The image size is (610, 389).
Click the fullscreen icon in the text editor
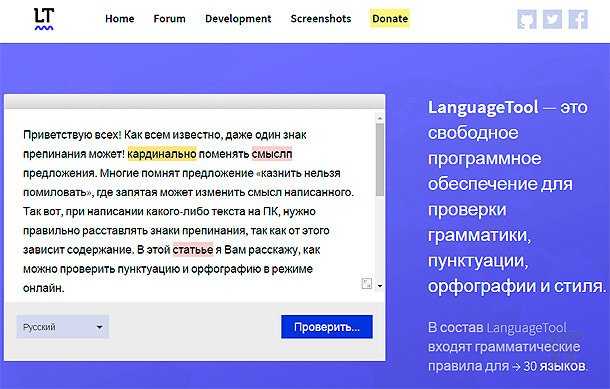pyautogui.click(x=367, y=283)
